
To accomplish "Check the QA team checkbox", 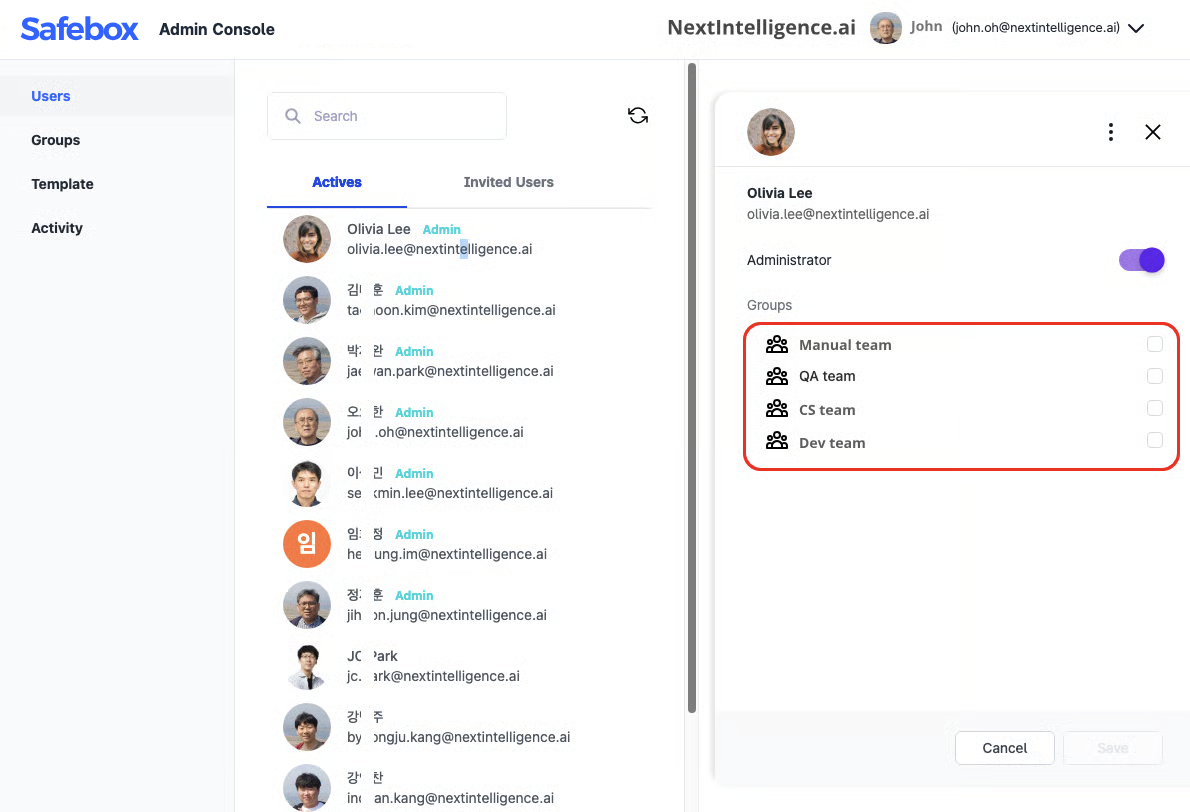I will pyautogui.click(x=1155, y=376).
